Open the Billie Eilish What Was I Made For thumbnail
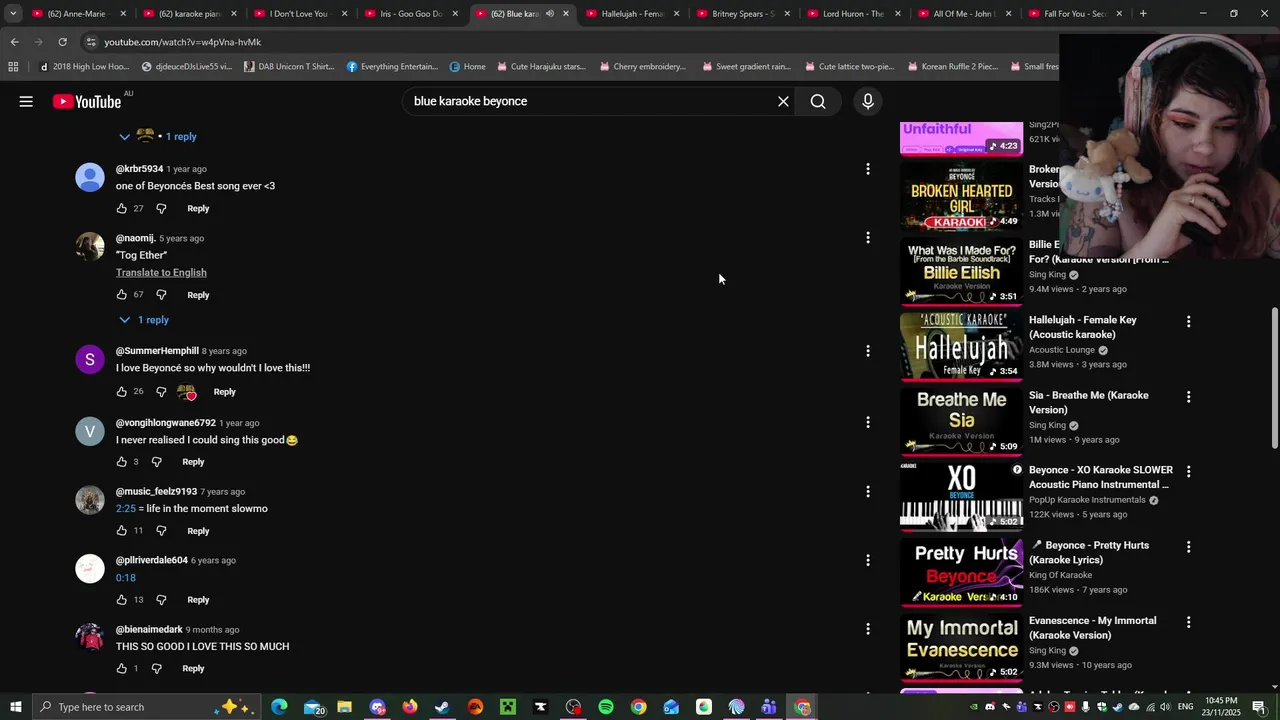This screenshot has height=720, width=1280. [961, 270]
